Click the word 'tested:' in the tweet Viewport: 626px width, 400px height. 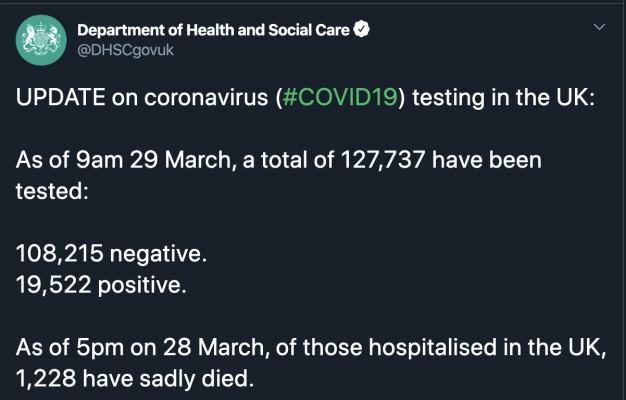52,191
